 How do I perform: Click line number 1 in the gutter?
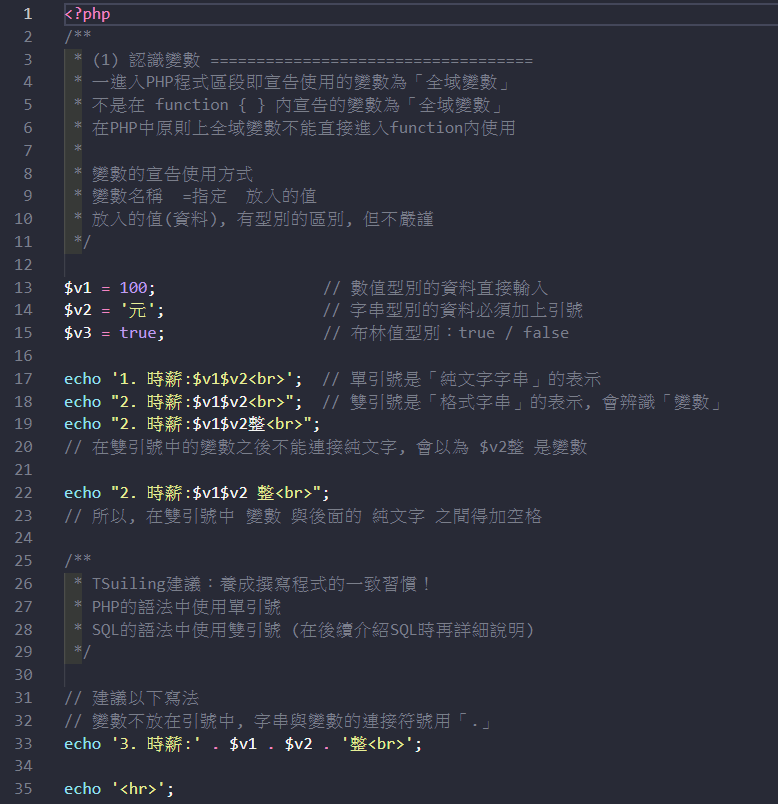27,14
